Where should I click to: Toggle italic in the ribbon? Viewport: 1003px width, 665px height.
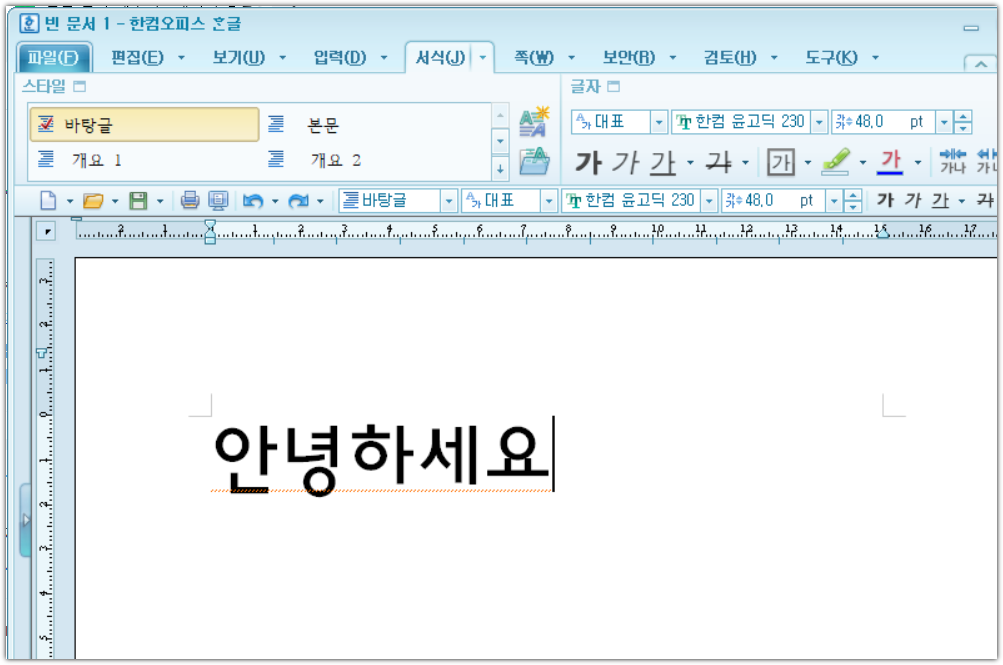click(624, 162)
